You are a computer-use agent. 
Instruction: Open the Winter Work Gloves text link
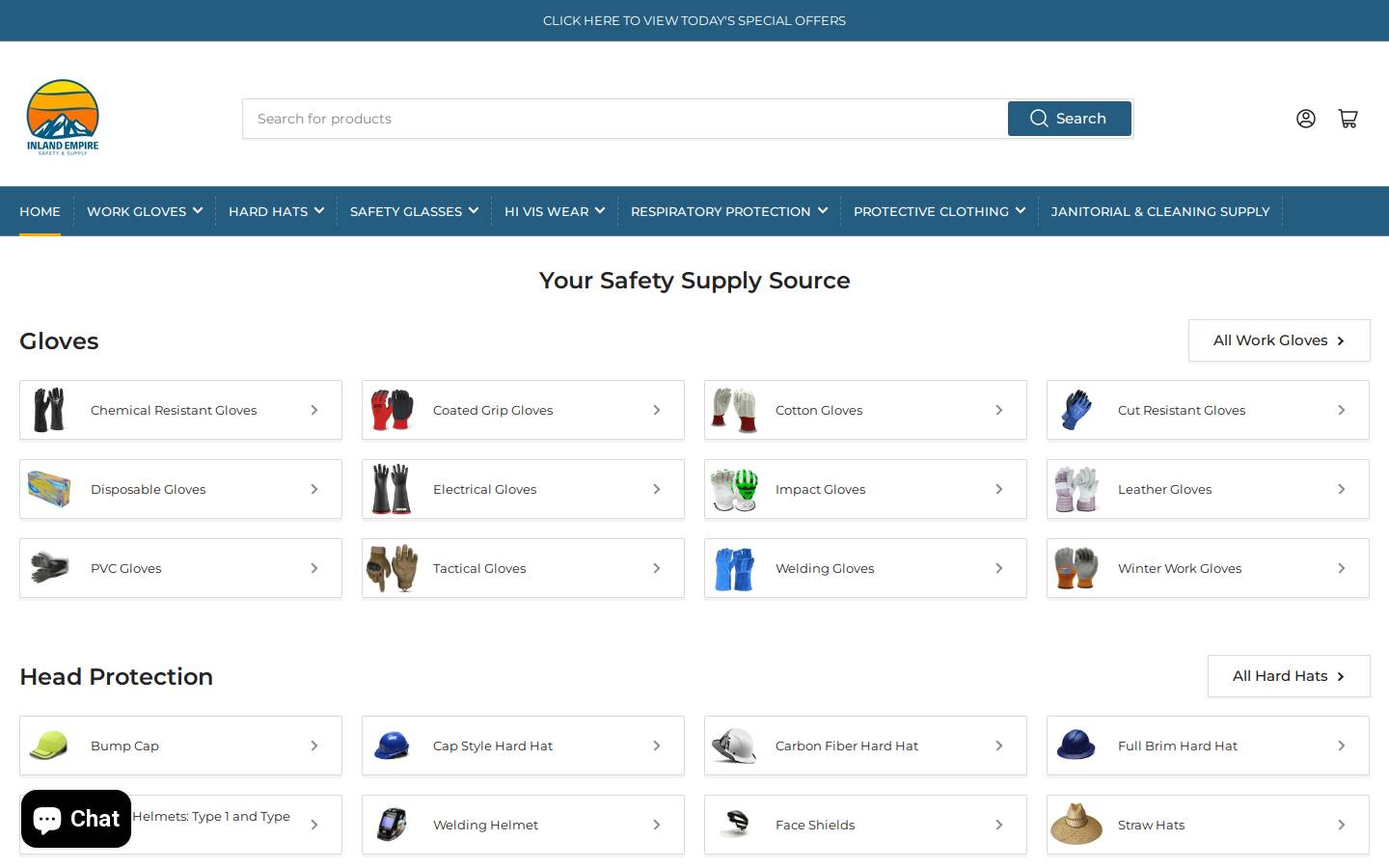click(1180, 568)
